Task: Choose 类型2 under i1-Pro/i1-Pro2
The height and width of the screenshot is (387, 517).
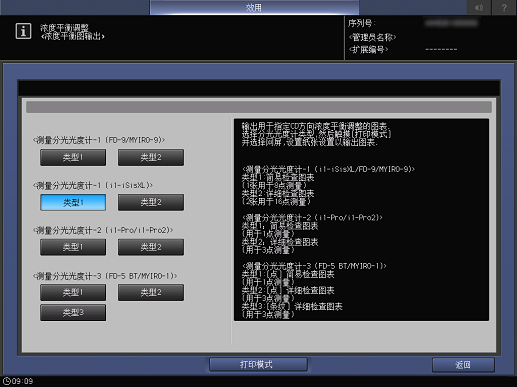Action: click(151, 247)
